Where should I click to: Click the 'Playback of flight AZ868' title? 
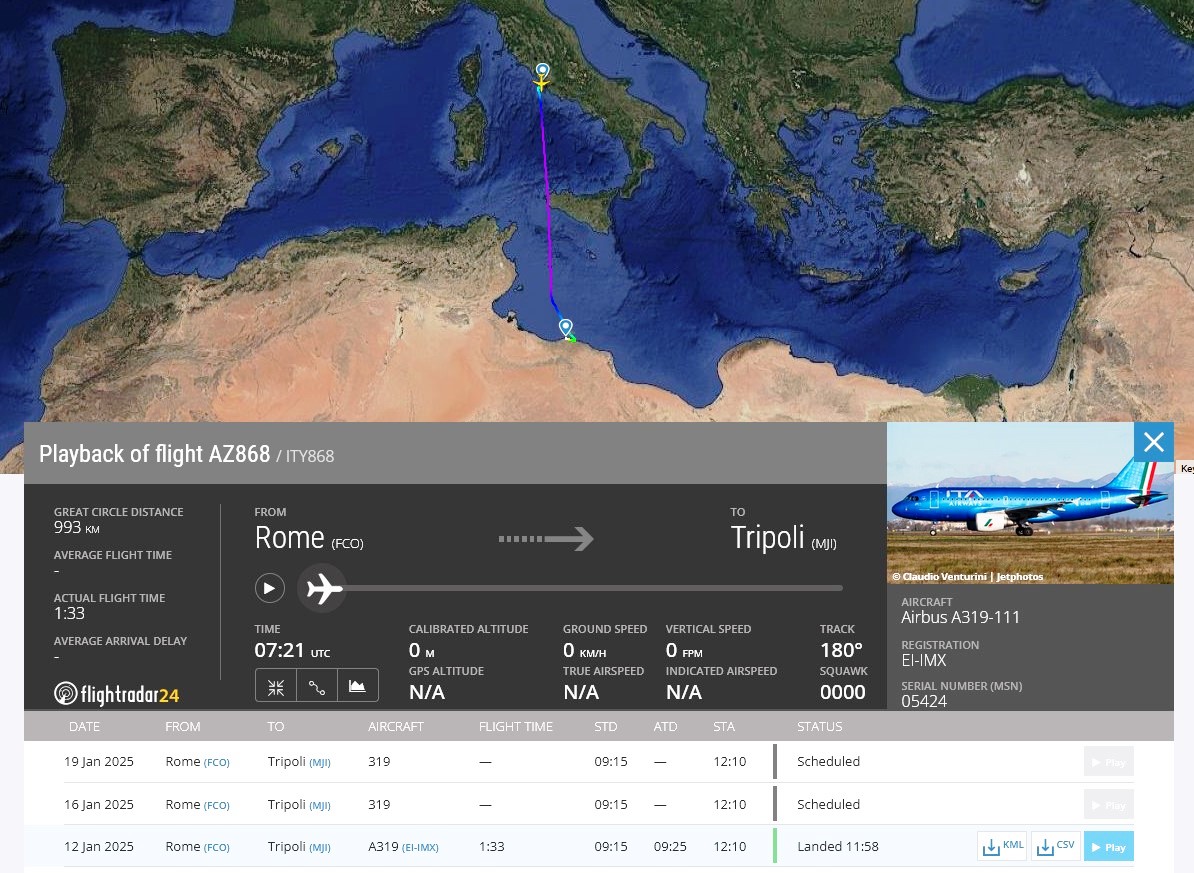pyautogui.click(x=155, y=454)
